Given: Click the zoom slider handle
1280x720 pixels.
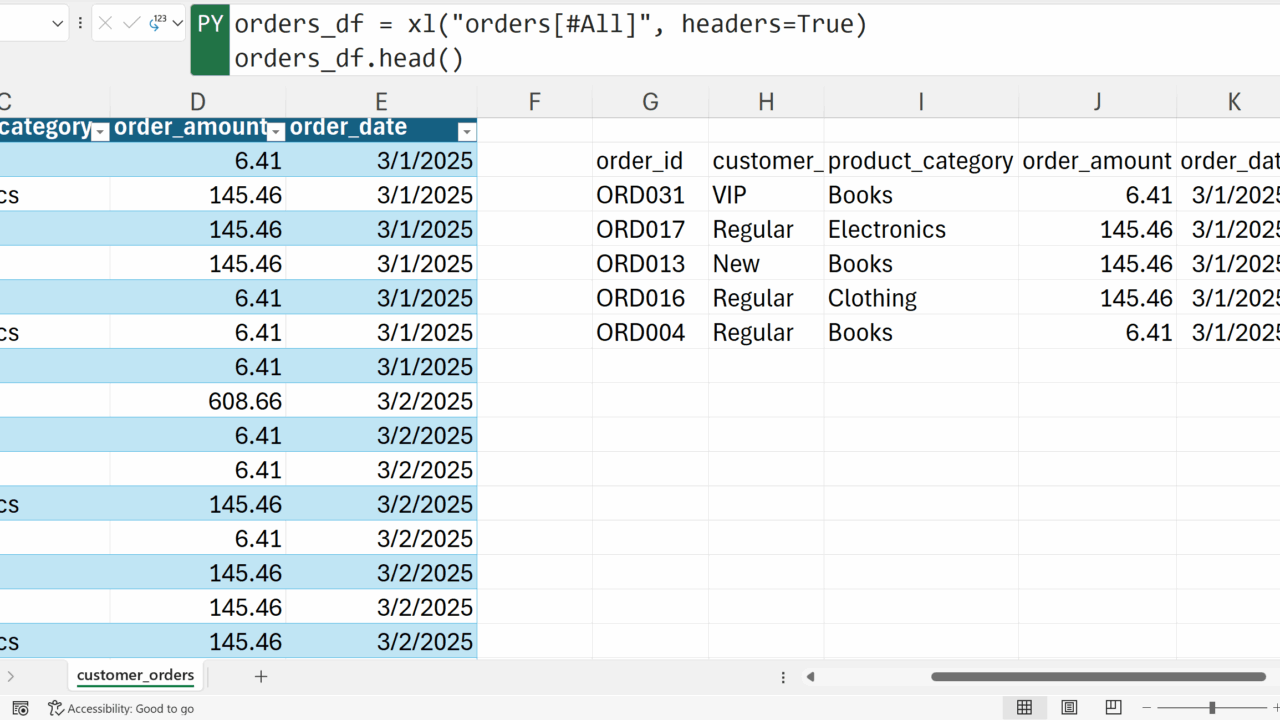Looking at the screenshot, I should [x=1212, y=708].
